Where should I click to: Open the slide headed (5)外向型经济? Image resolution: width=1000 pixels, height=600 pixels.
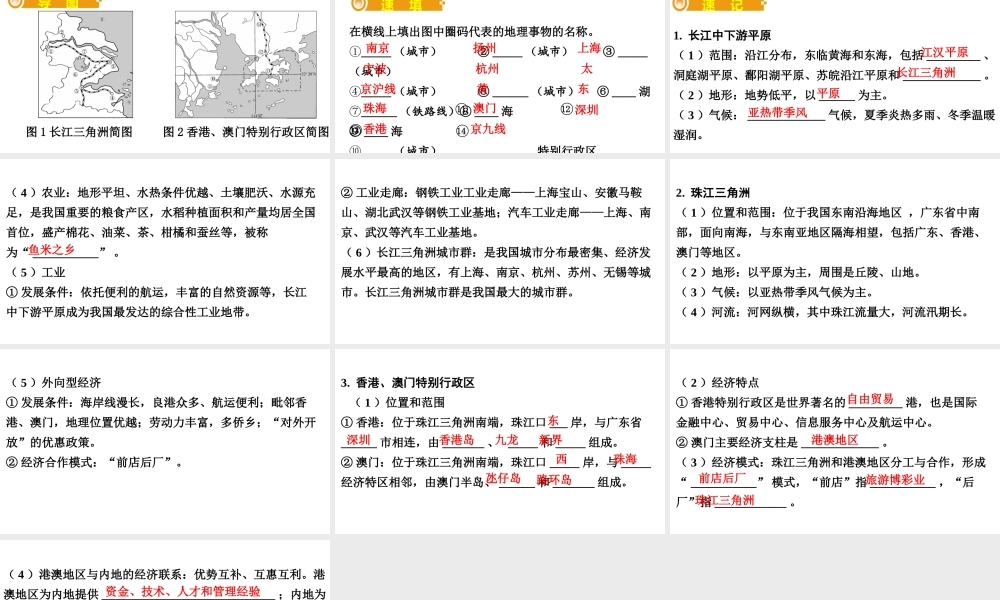click(165, 441)
